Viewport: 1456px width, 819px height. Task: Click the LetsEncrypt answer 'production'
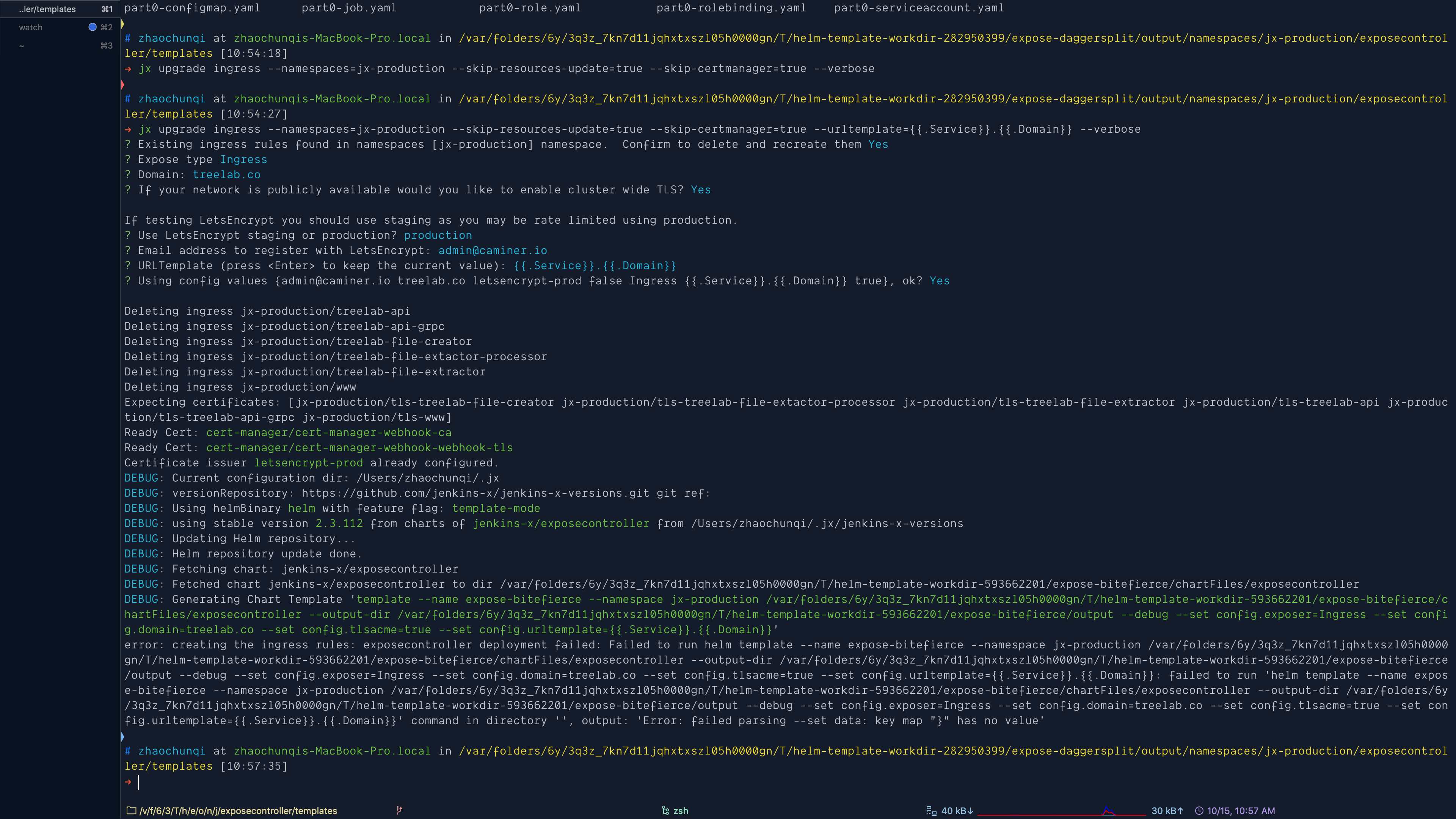(x=438, y=235)
